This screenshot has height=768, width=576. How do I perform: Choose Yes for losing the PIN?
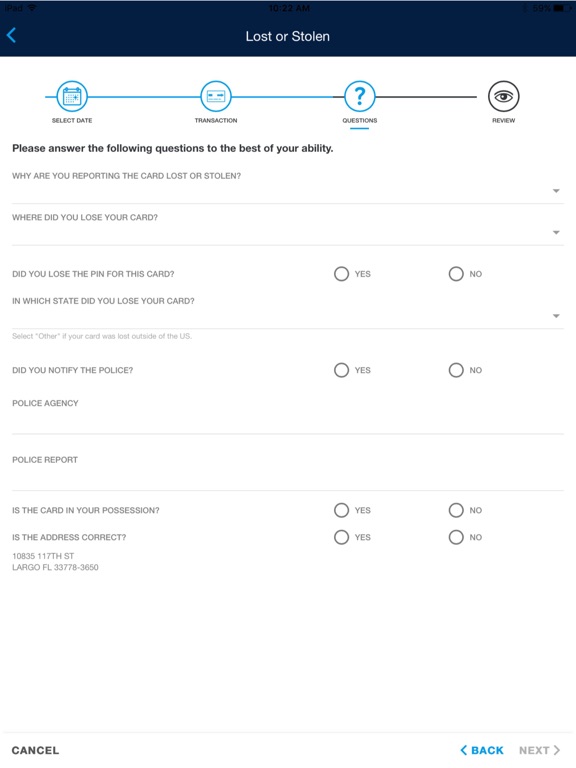[341, 274]
